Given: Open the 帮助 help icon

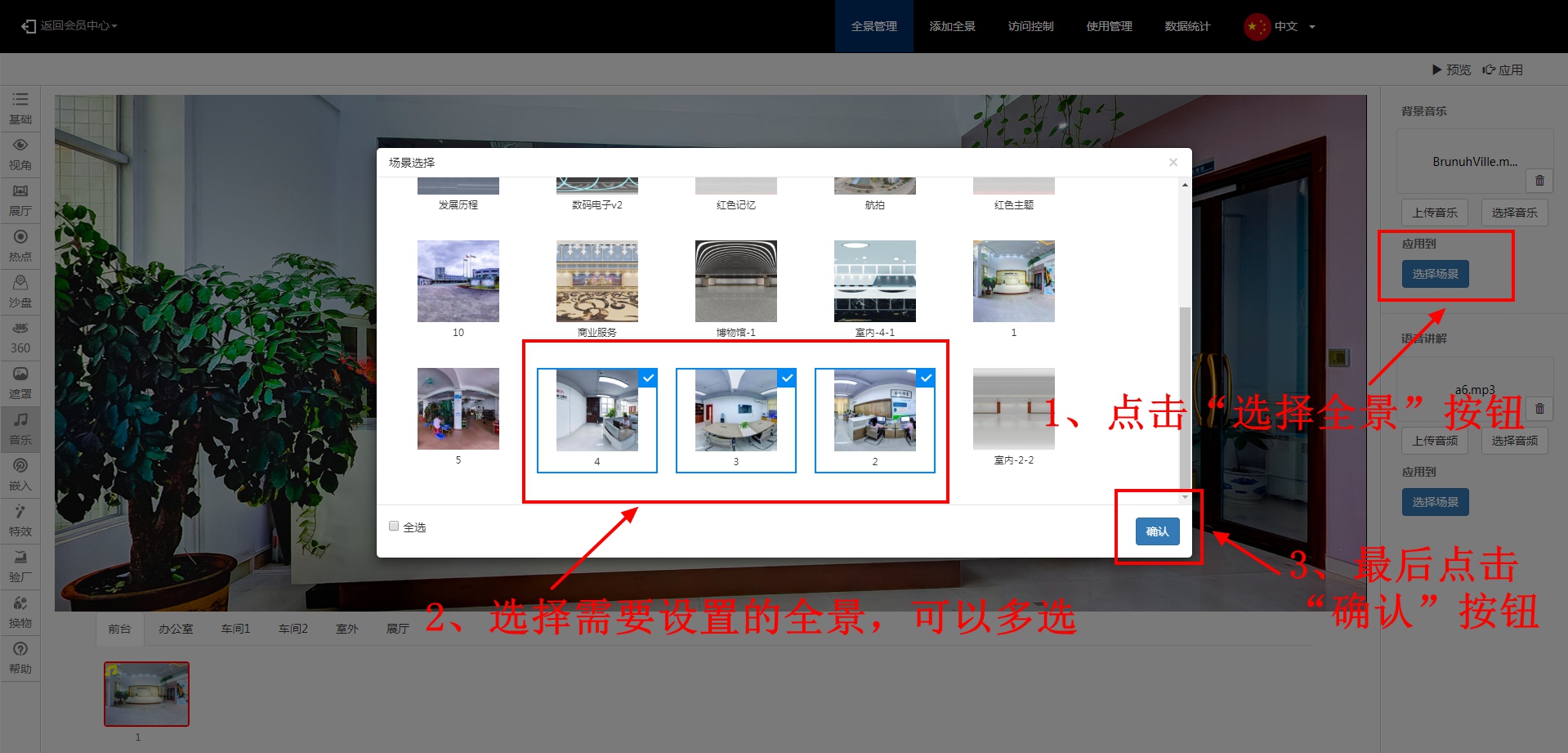Looking at the screenshot, I should pos(20,657).
